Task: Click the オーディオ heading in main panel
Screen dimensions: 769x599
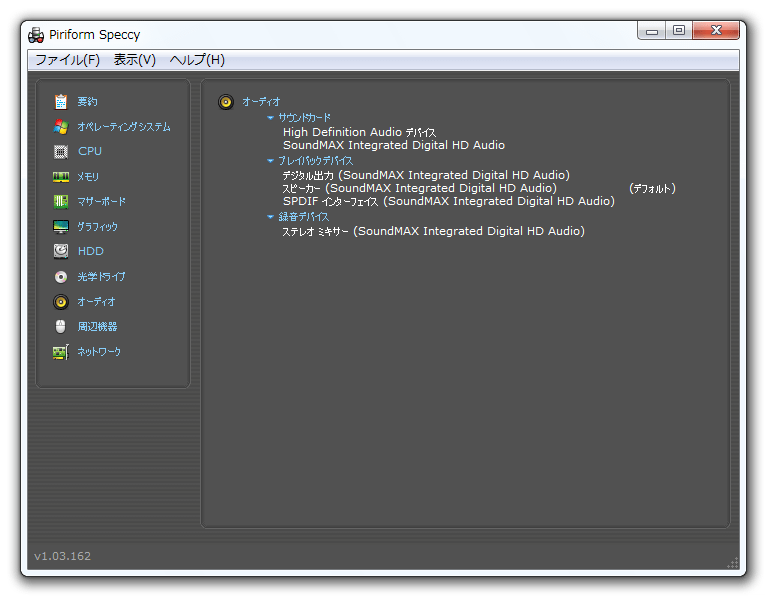Action: (x=261, y=102)
